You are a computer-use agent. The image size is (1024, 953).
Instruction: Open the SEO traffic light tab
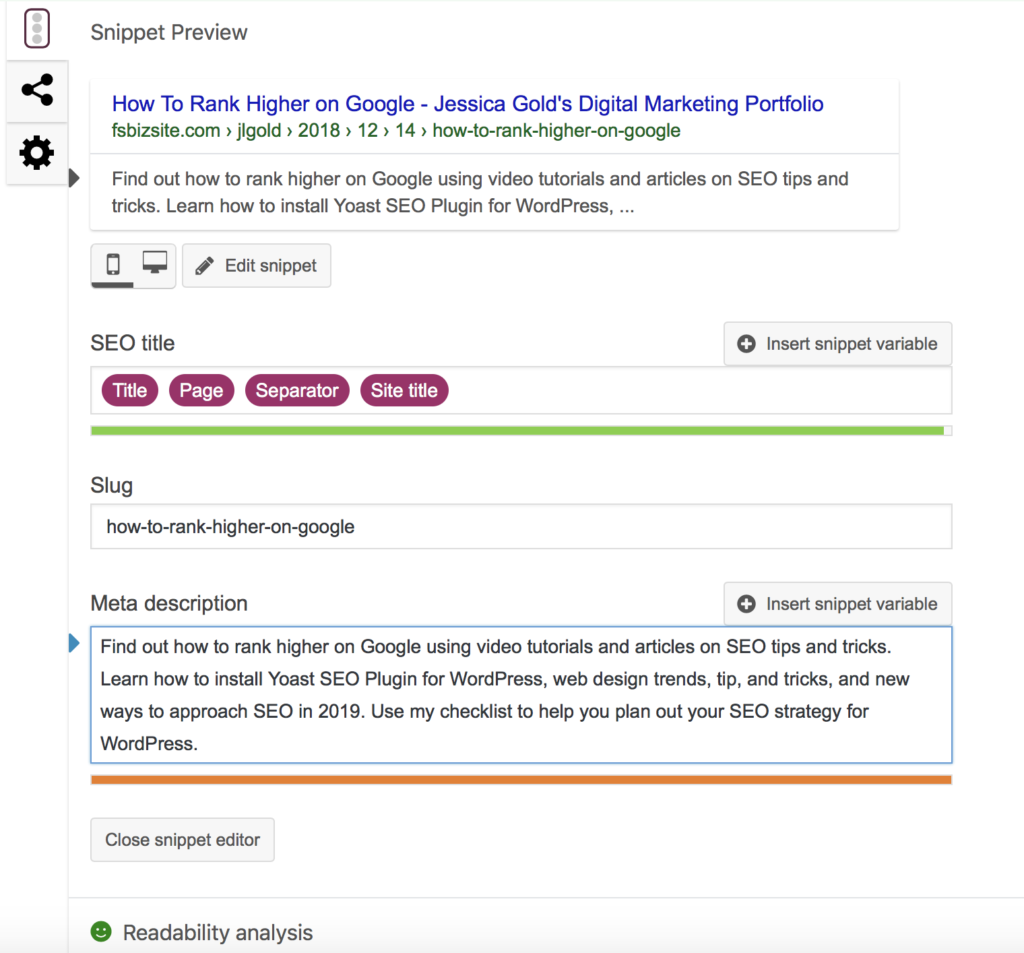pos(37,29)
